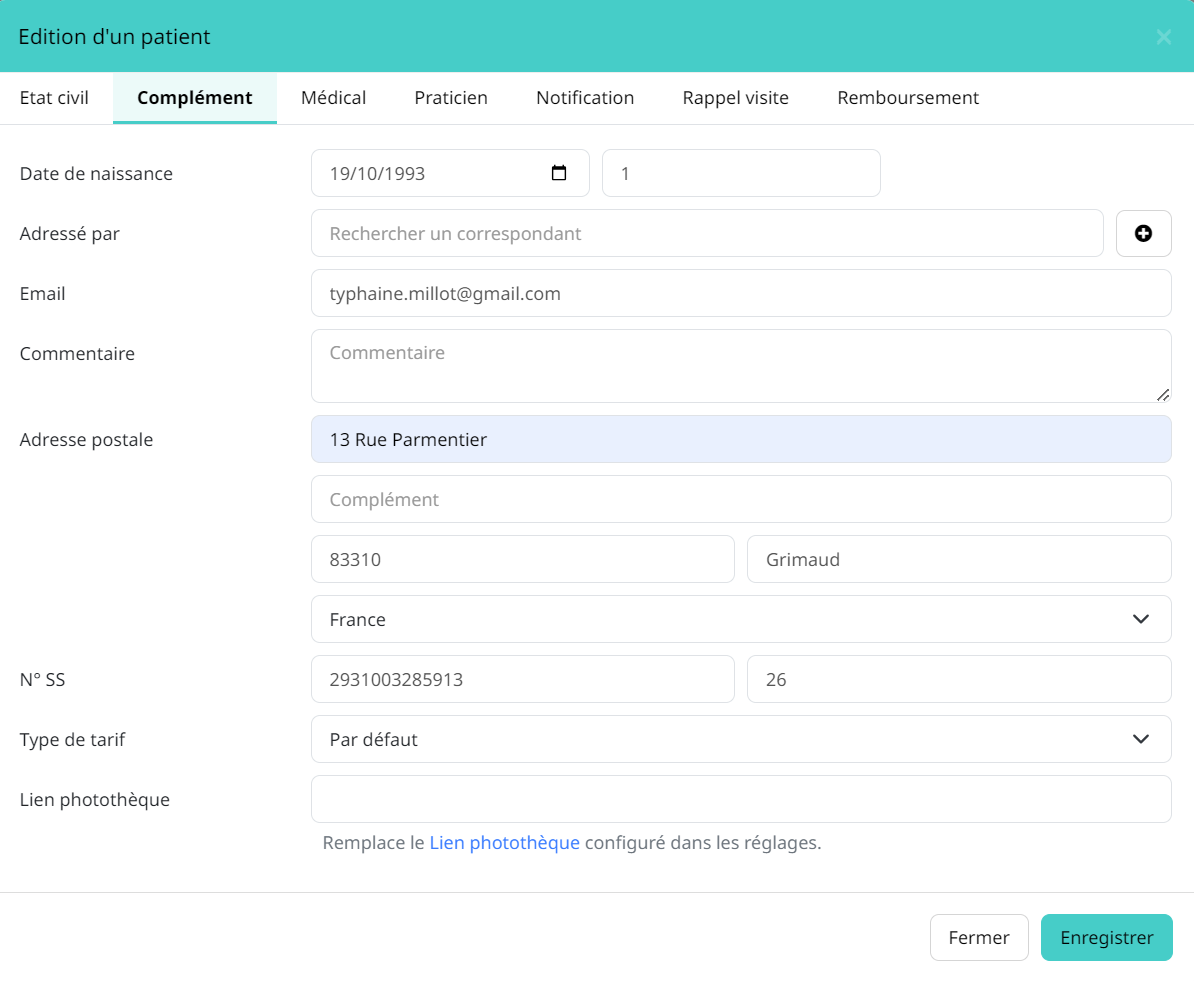This screenshot has width=1194, height=981.
Task: Switch to the Etat civil tab
Action: pos(54,97)
